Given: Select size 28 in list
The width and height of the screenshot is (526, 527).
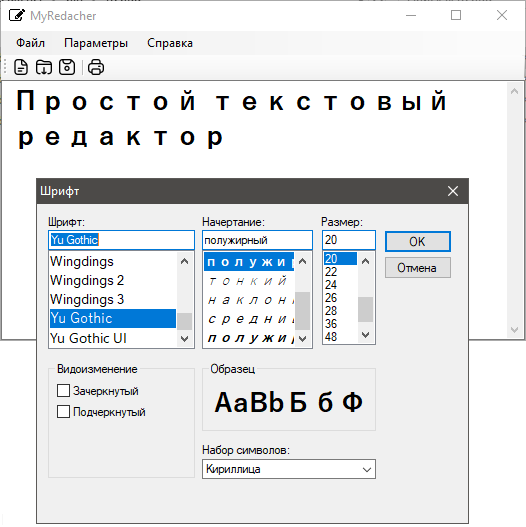Looking at the screenshot, I should point(340,311).
